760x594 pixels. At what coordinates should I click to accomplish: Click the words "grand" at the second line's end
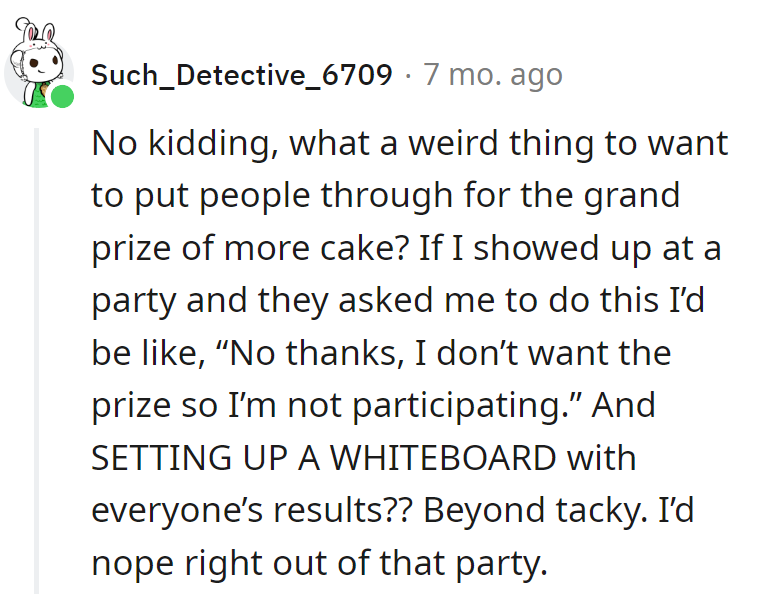(x=631, y=196)
